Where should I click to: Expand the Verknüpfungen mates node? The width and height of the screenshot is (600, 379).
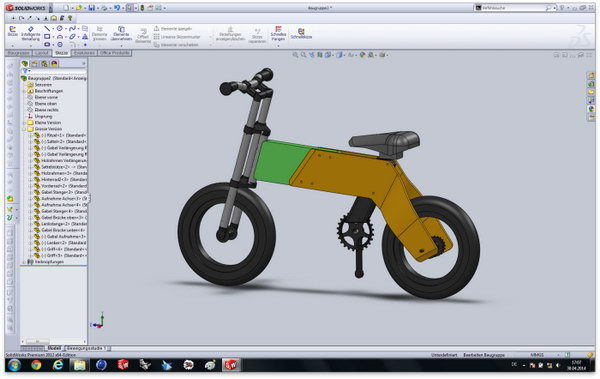tap(24, 262)
